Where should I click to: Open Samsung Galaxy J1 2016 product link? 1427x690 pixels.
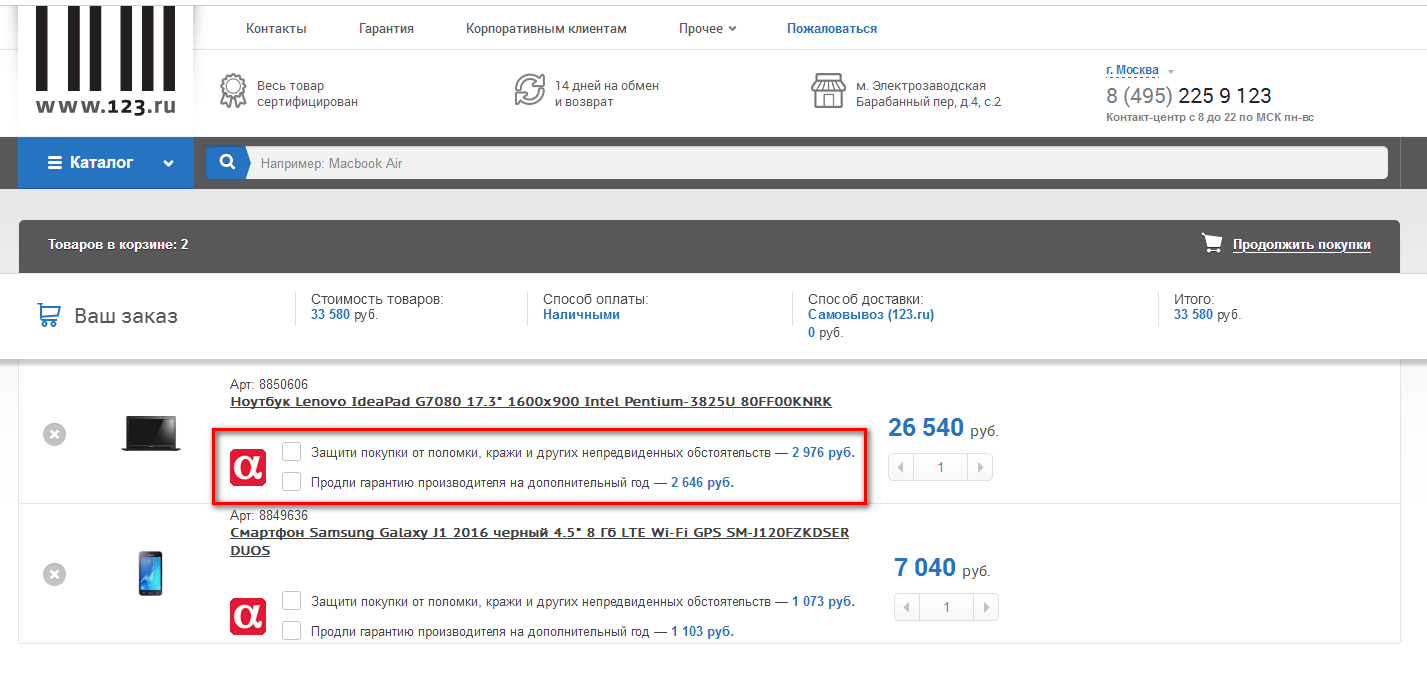point(540,541)
